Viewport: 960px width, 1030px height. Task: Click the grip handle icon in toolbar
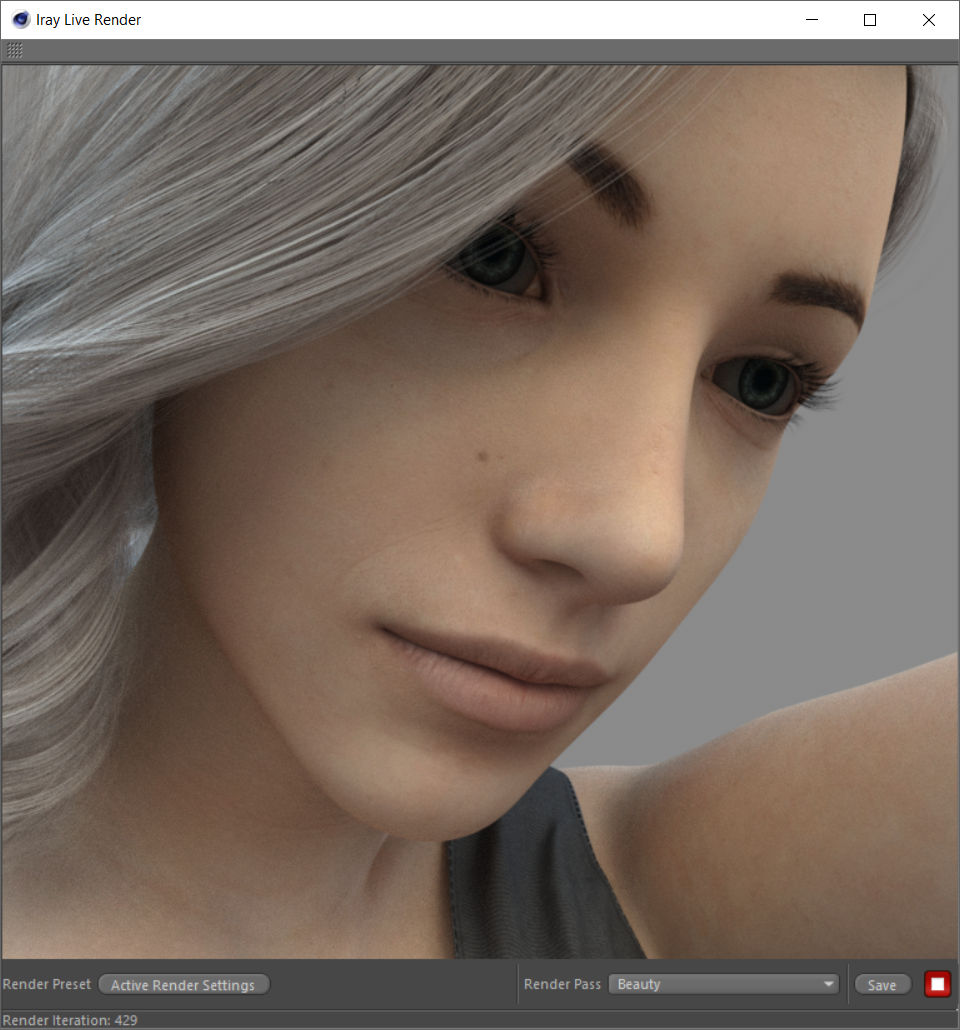click(x=14, y=51)
